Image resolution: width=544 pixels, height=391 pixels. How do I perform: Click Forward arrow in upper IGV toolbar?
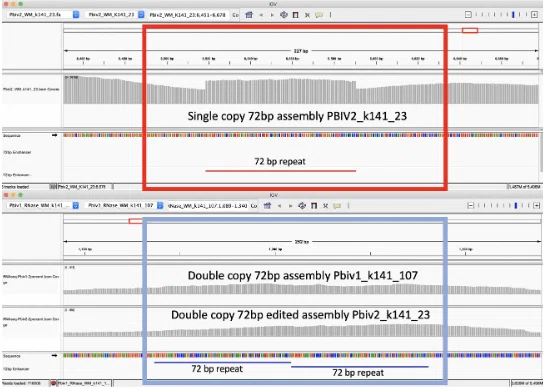pyautogui.click(x=272, y=15)
